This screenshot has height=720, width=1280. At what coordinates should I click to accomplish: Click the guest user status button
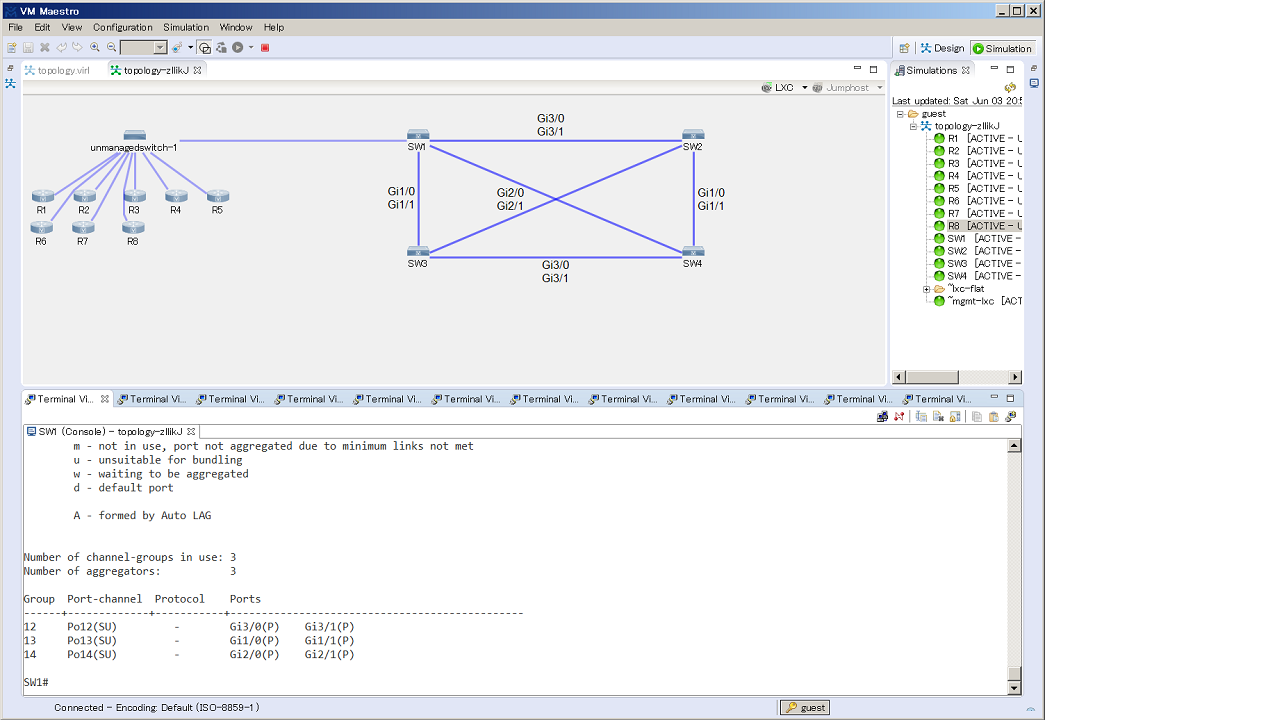[805, 707]
